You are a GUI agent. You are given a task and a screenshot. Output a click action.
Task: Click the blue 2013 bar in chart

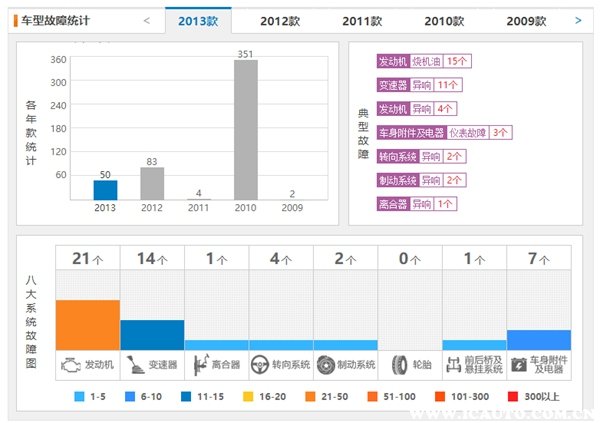click(x=105, y=189)
